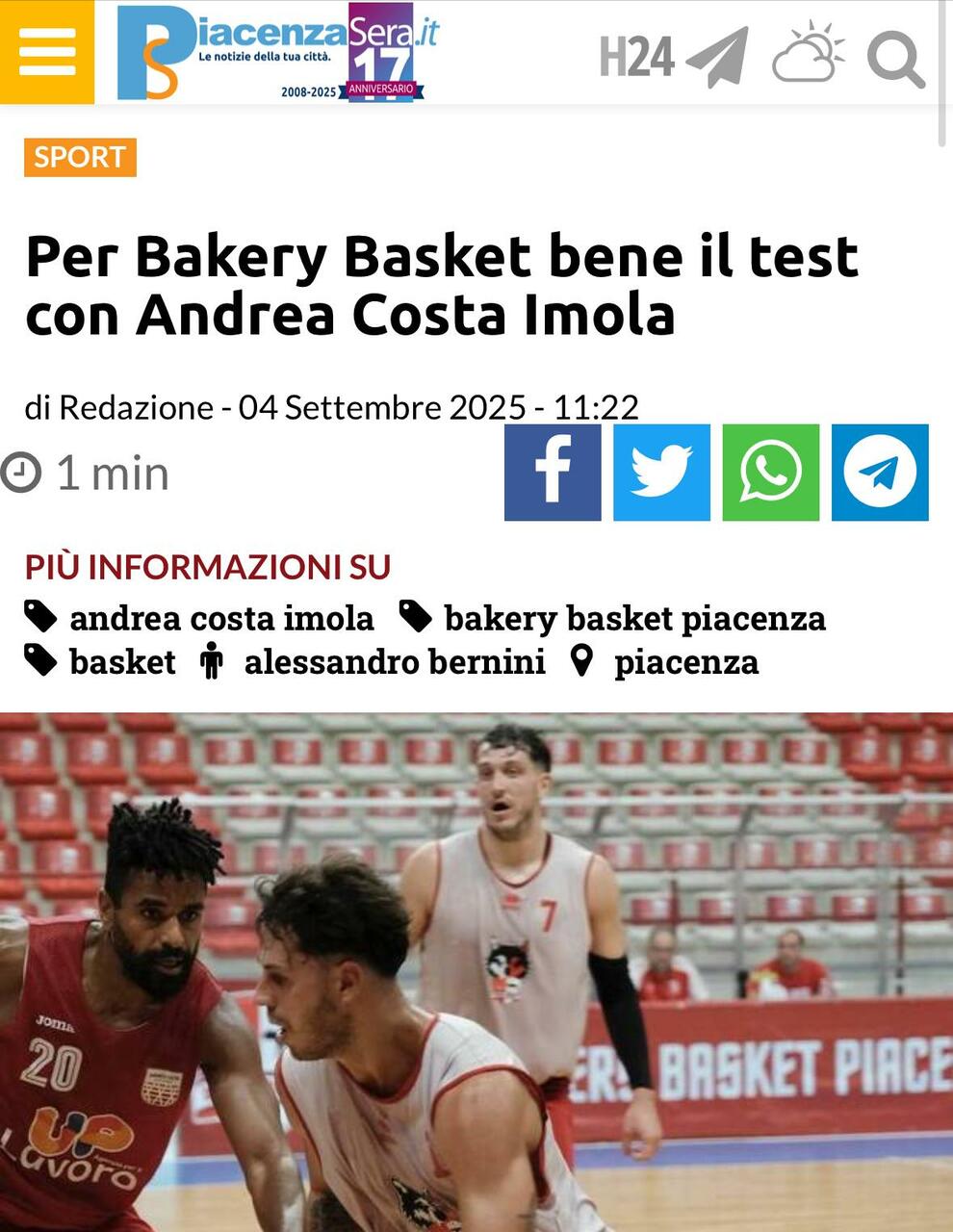Open the search magnifier
This screenshot has width=953, height=1232.
click(895, 59)
